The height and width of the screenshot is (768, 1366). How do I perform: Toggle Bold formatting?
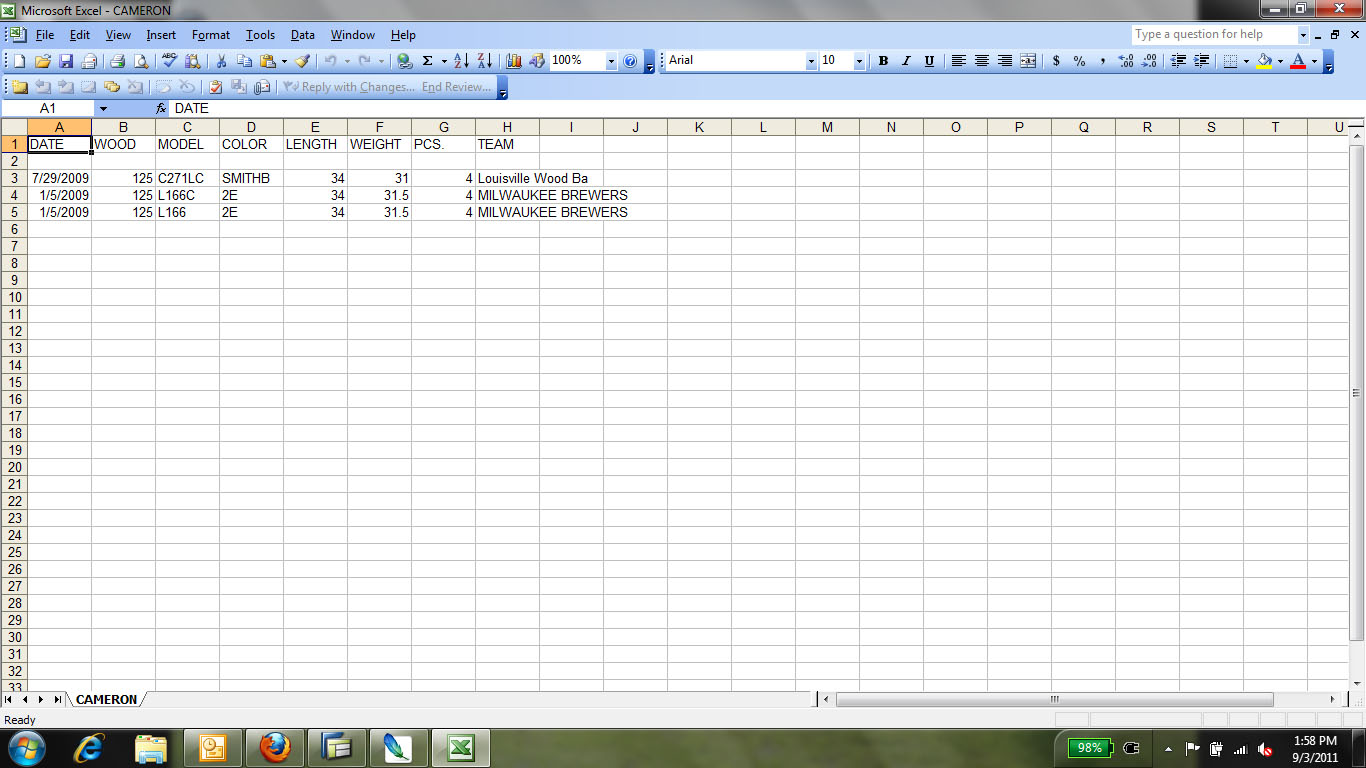click(883, 61)
